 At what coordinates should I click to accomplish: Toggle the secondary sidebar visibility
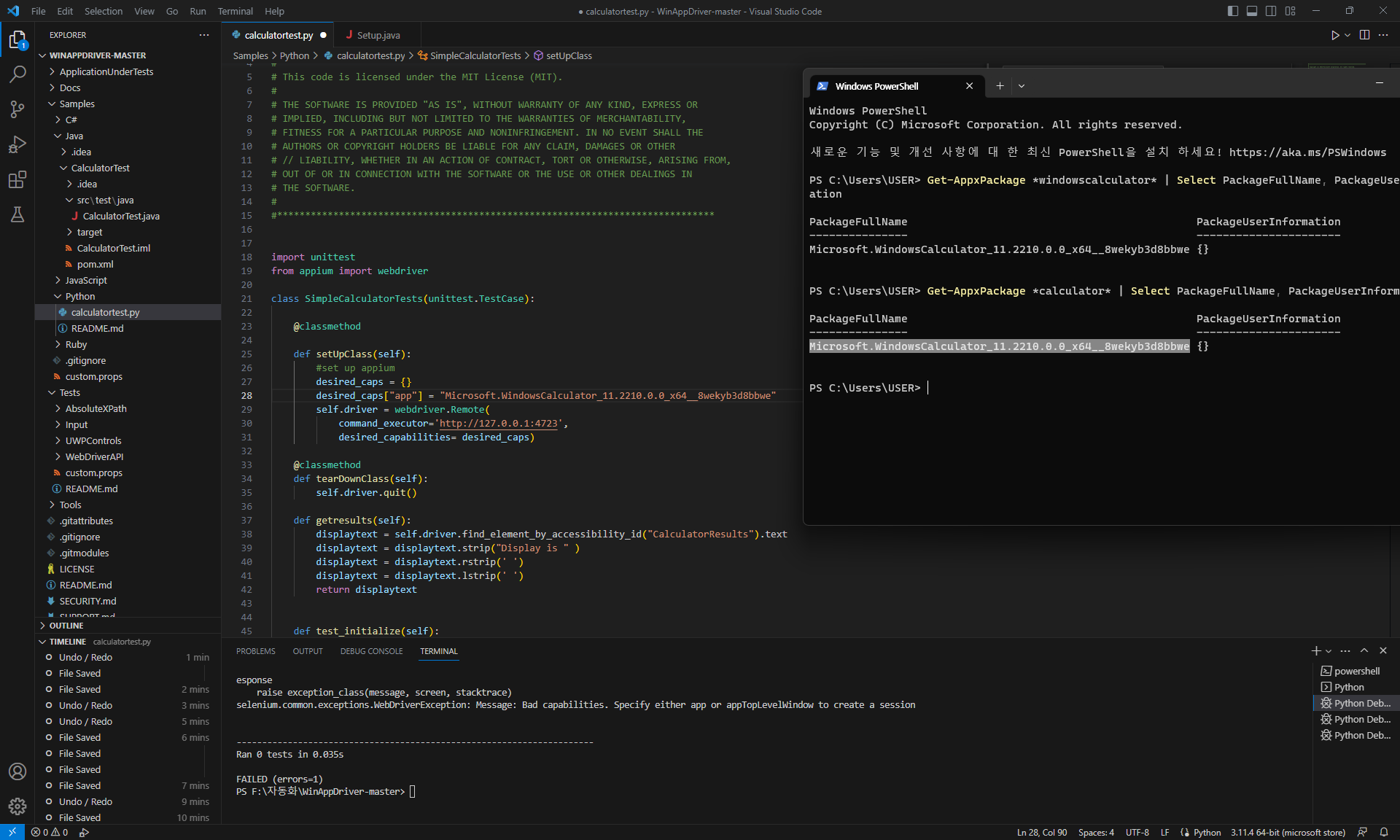(x=1271, y=11)
